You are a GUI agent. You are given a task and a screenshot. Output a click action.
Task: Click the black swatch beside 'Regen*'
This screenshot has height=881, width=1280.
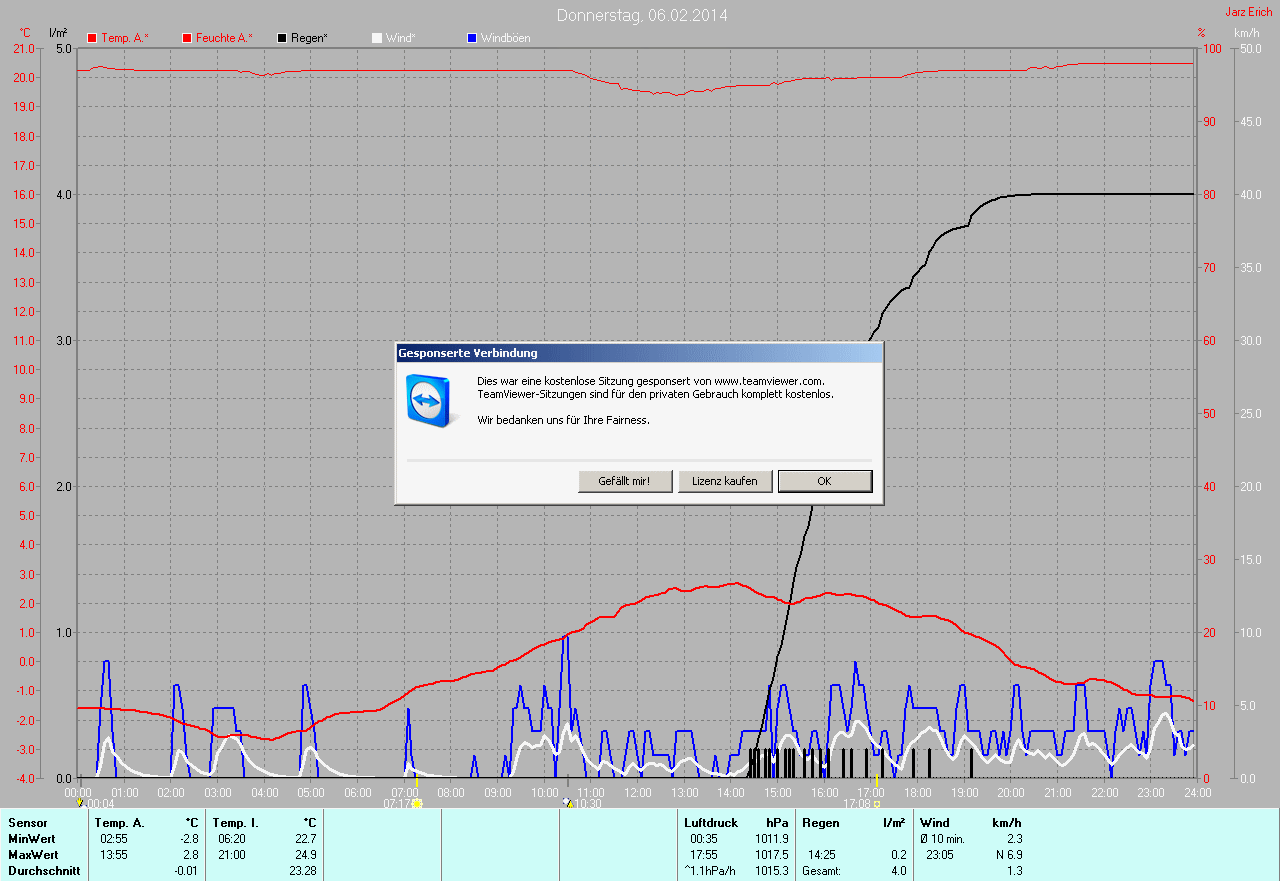tap(283, 38)
